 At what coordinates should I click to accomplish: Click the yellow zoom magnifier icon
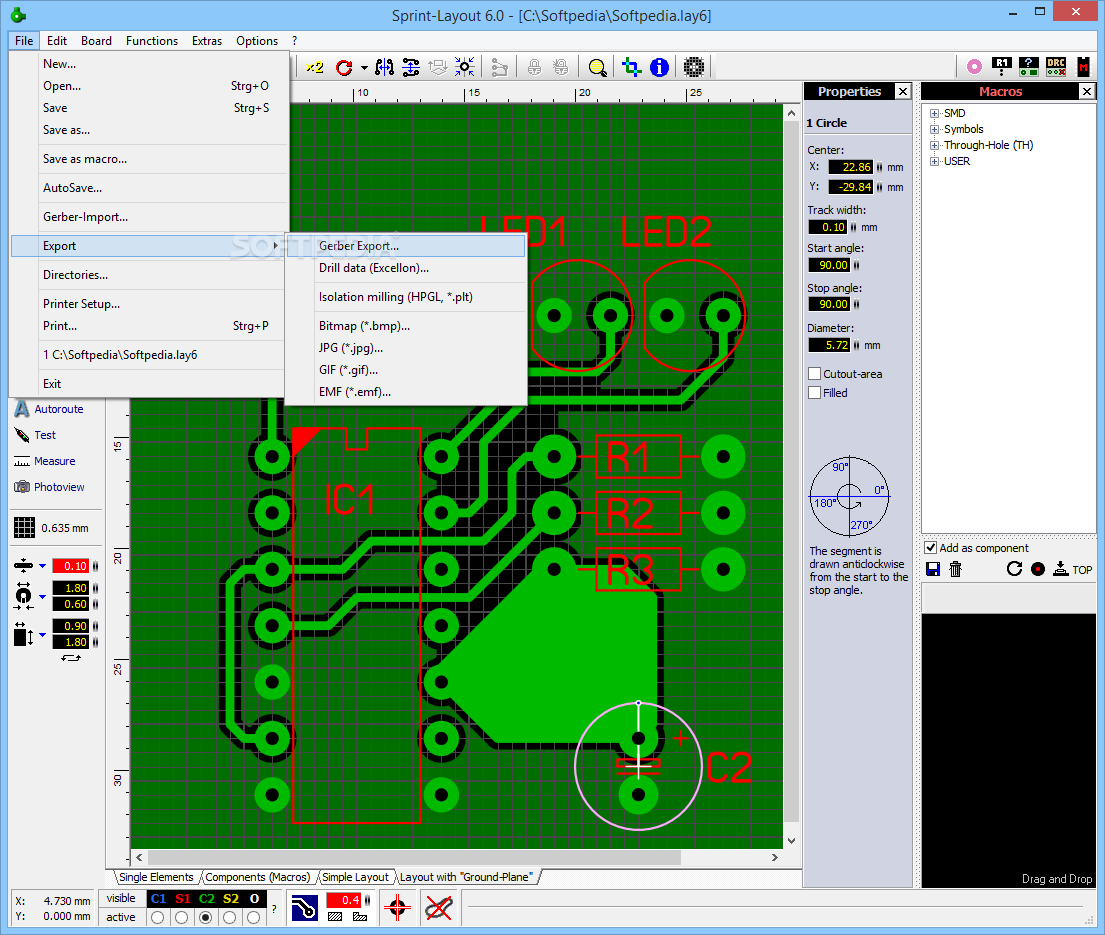click(598, 68)
